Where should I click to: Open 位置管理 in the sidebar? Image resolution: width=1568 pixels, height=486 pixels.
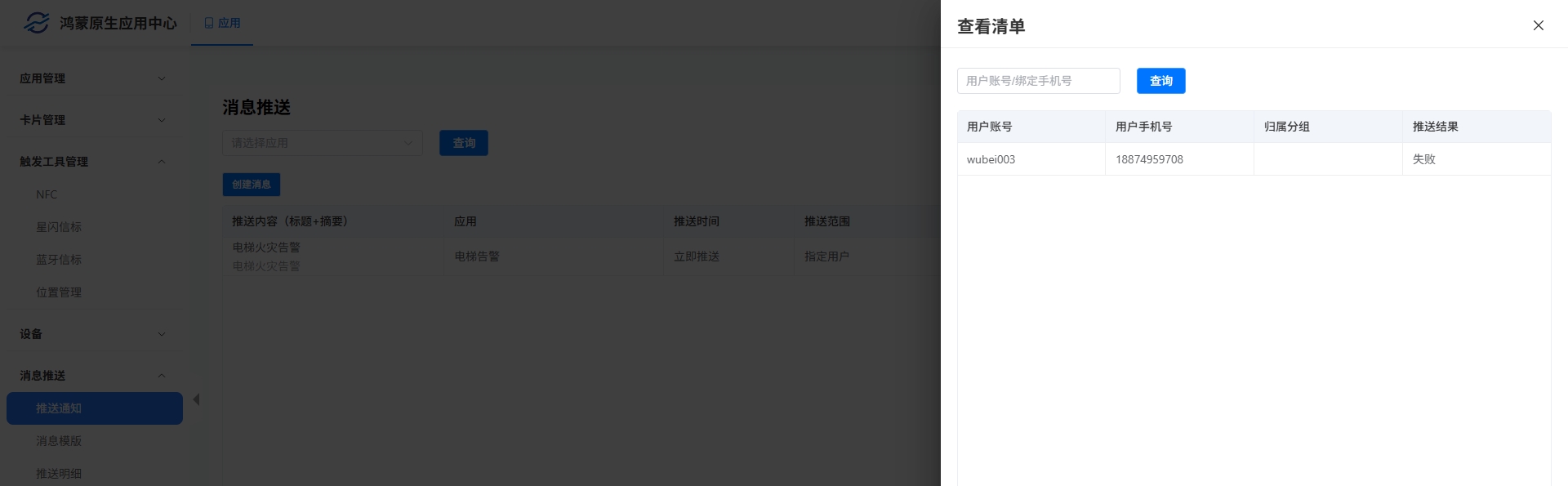pos(94,292)
